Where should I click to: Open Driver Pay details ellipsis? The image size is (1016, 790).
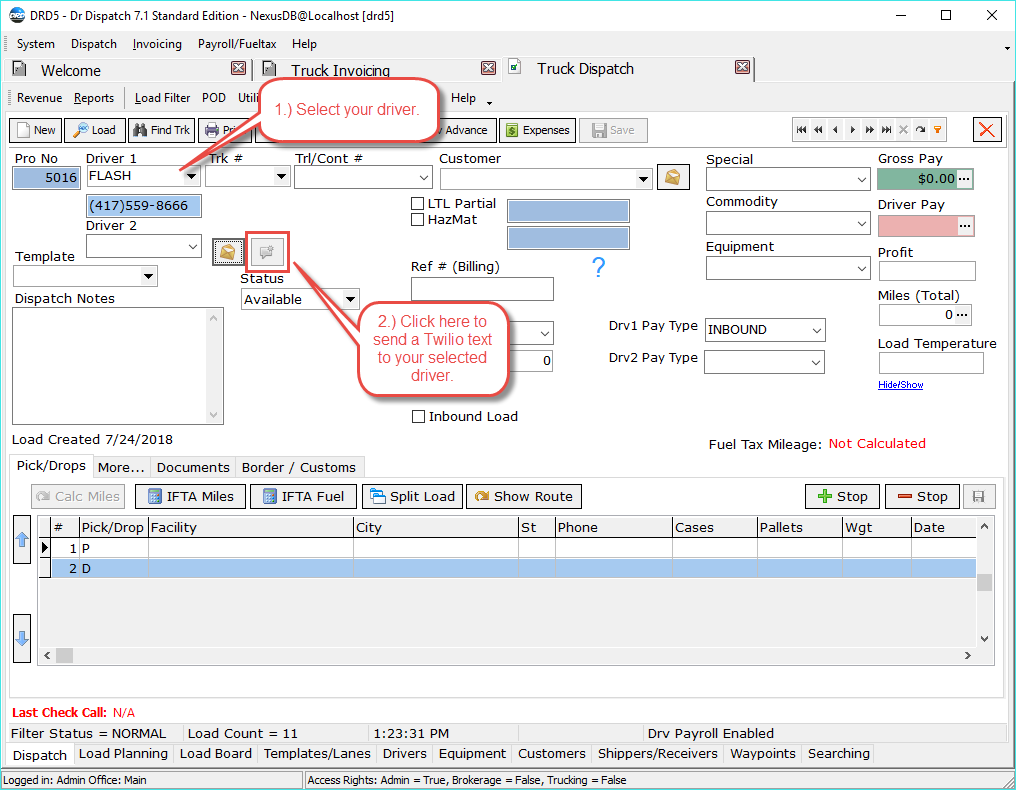pyautogui.click(x=965, y=226)
